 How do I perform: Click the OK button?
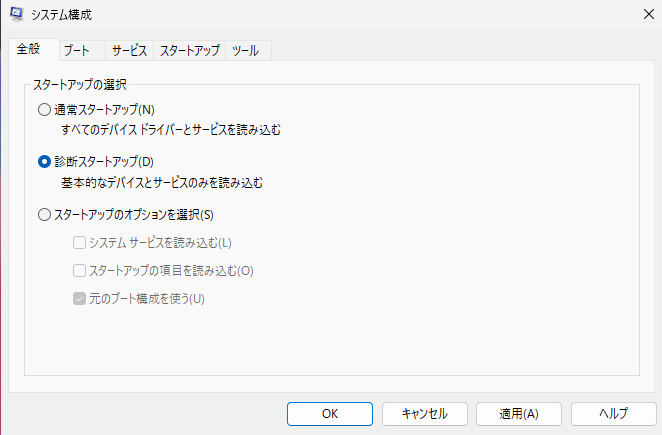330,414
